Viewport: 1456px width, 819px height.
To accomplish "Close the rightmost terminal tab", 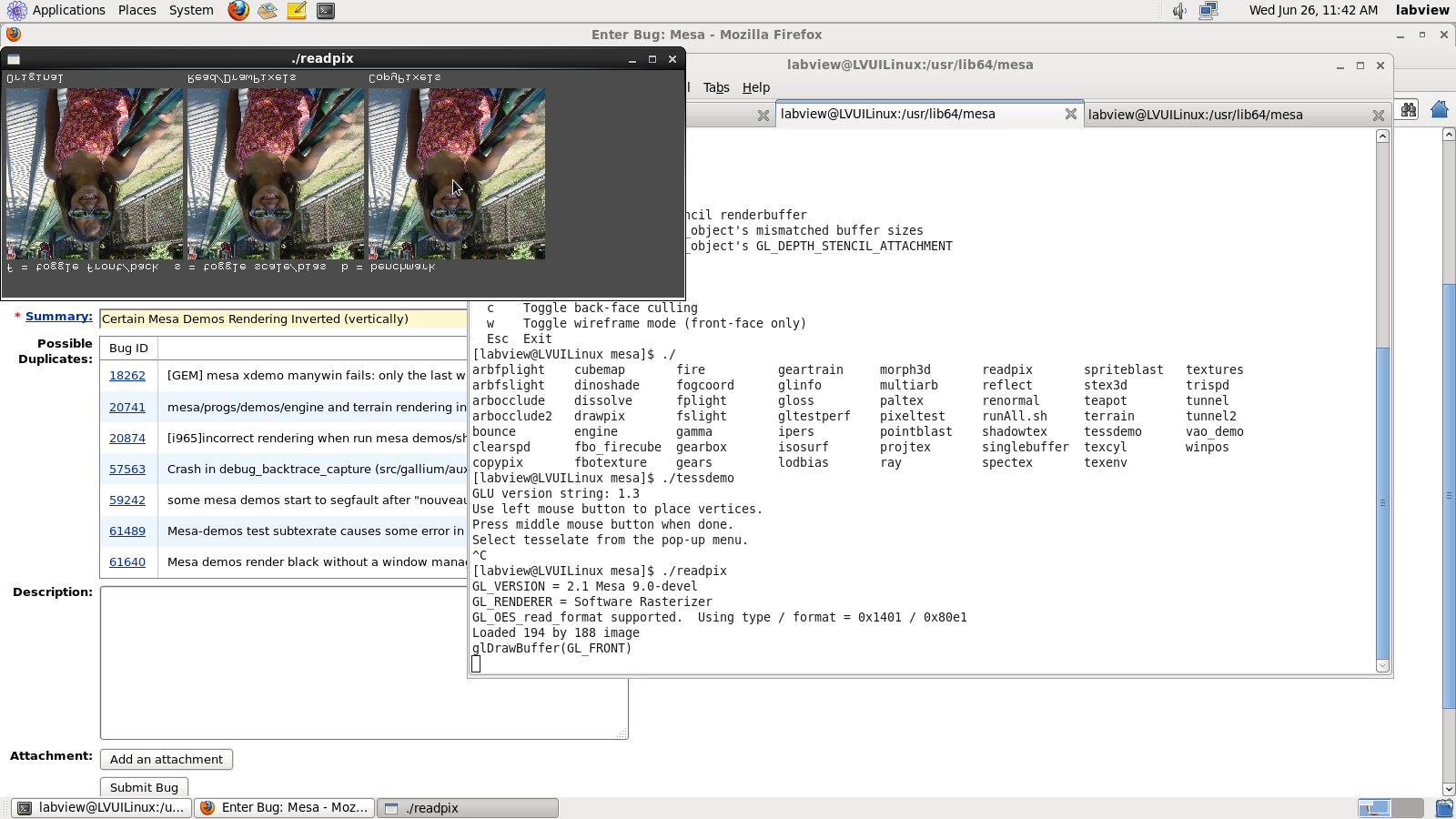I will point(1379,116).
